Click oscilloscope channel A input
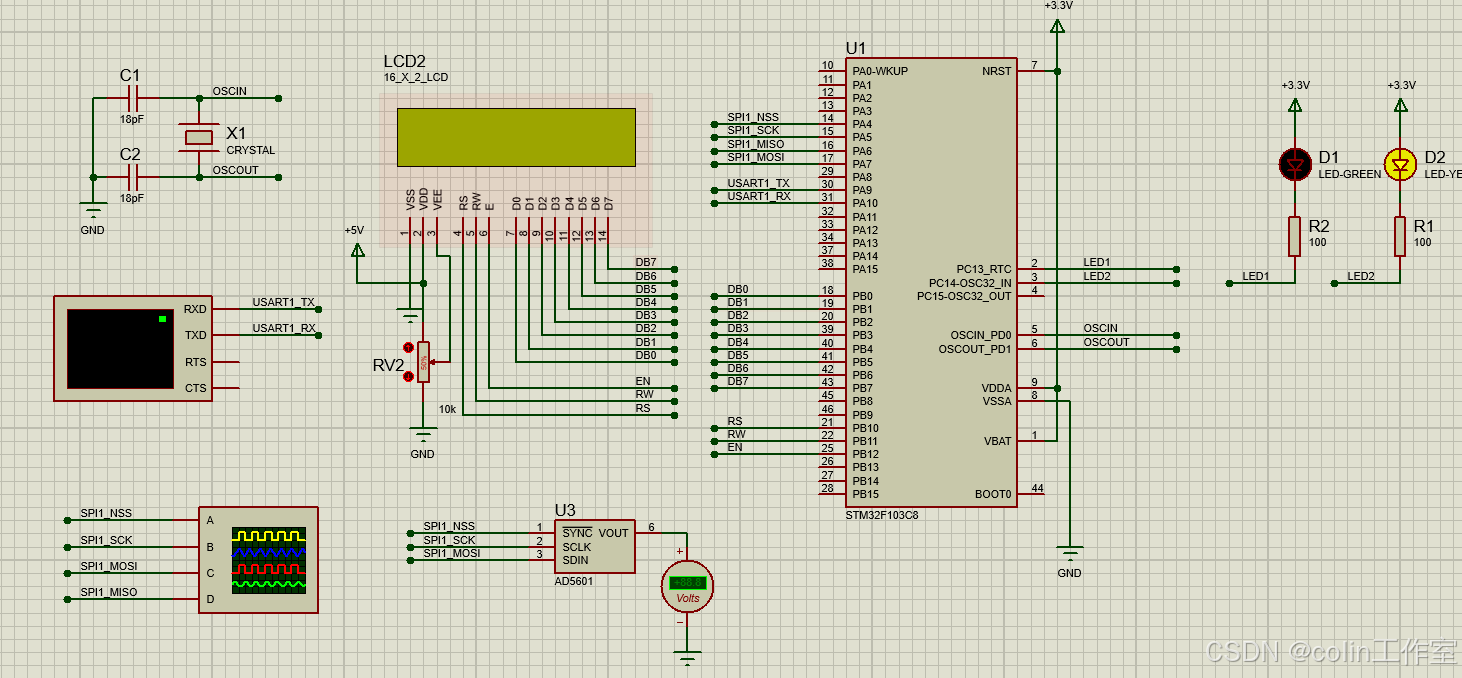 click(x=210, y=520)
